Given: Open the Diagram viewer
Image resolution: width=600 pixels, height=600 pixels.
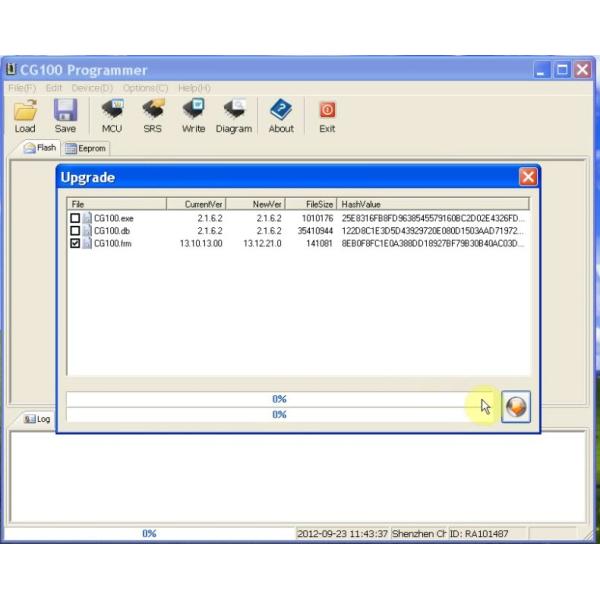Looking at the screenshot, I should click(234, 110).
